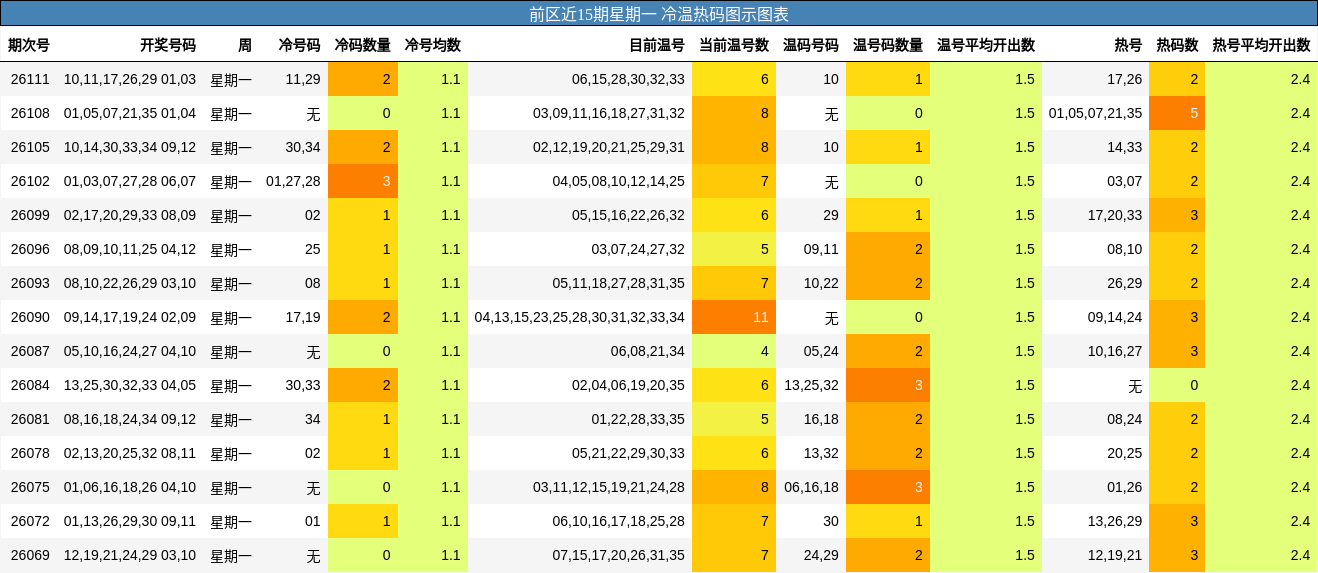This screenshot has width=1318, height=573.
Task: Click warm numbers 06,08,21,34
Action: click(648, 351)
